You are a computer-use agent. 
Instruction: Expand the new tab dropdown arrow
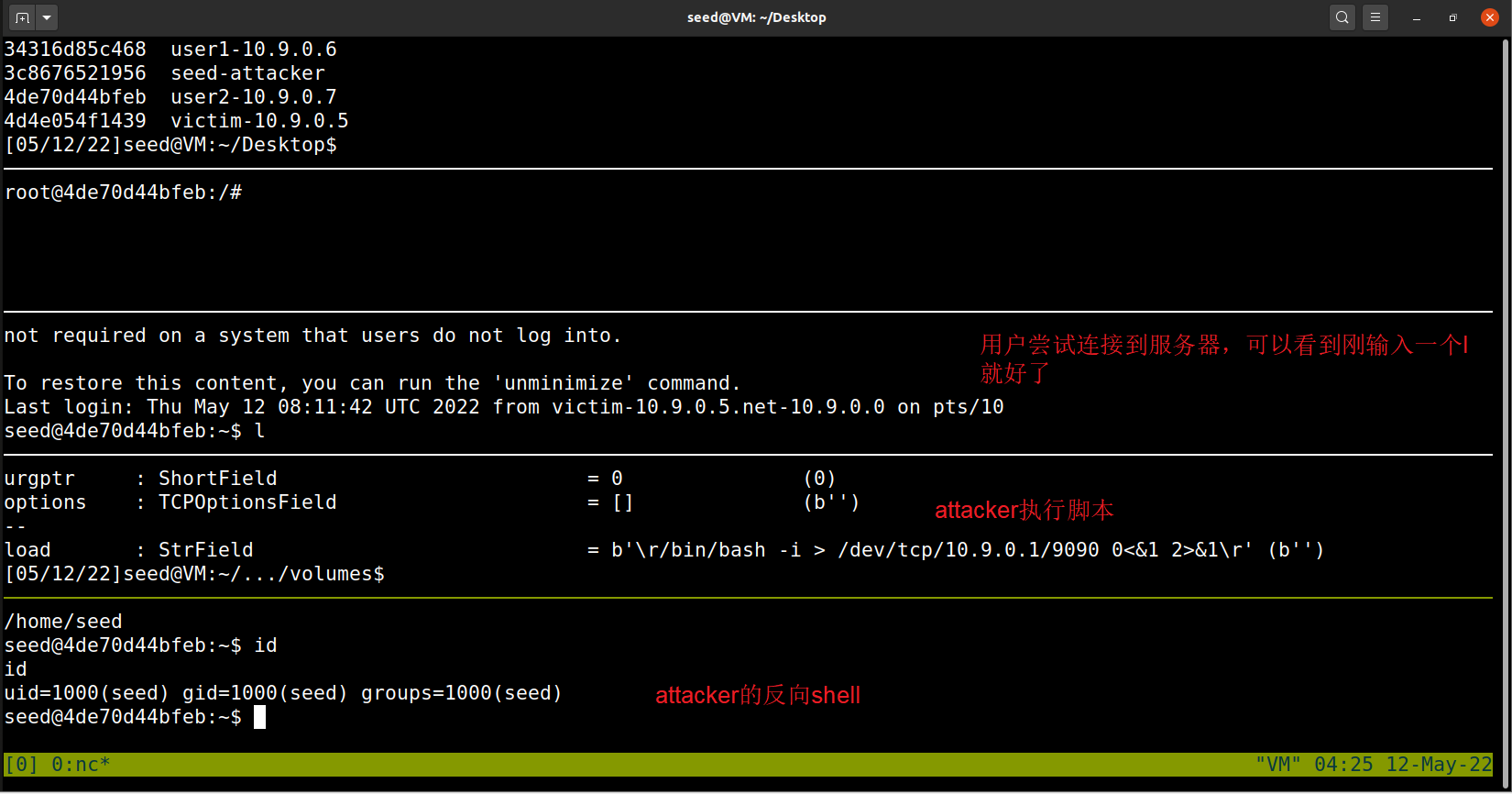click(47, 17)
